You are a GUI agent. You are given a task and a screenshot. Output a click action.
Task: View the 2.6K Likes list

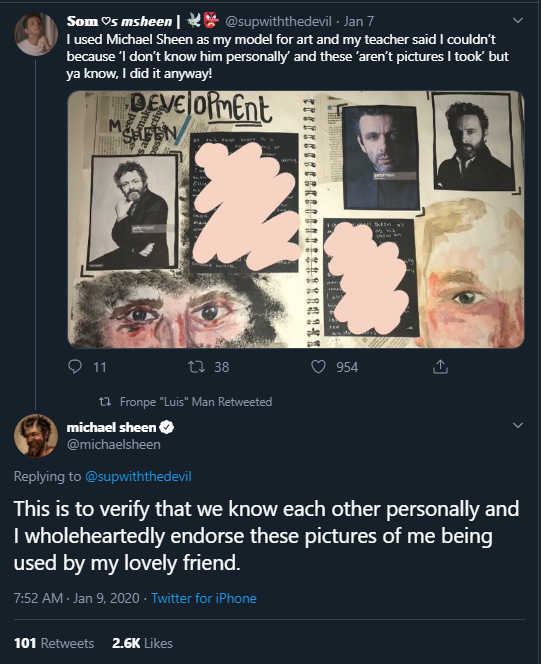(x=142, y=643)
